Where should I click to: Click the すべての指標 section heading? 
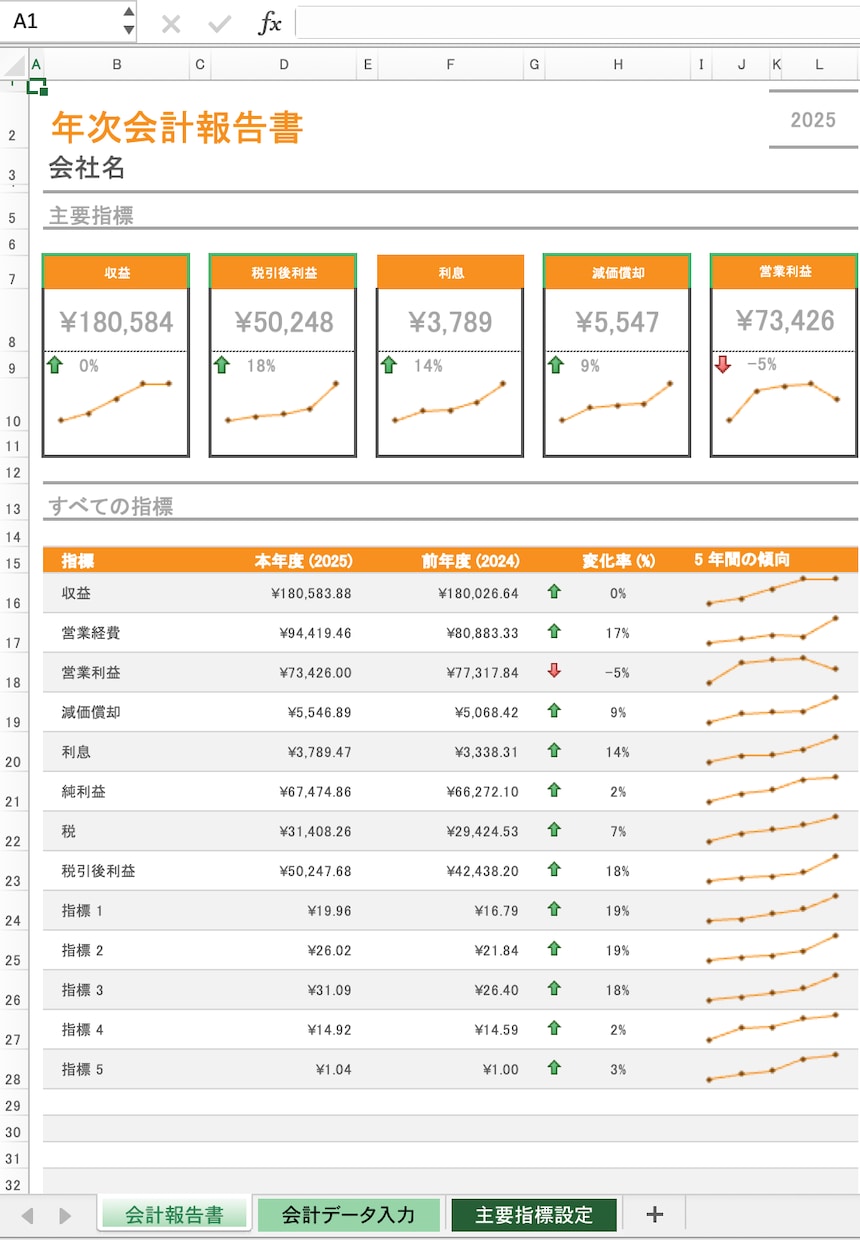click(x=110, y=507)
